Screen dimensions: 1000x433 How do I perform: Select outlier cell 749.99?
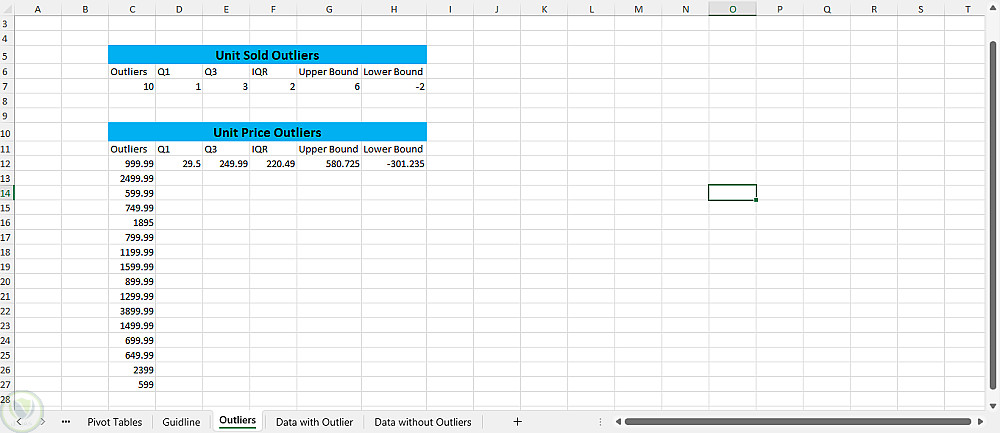tap(132, 208)
